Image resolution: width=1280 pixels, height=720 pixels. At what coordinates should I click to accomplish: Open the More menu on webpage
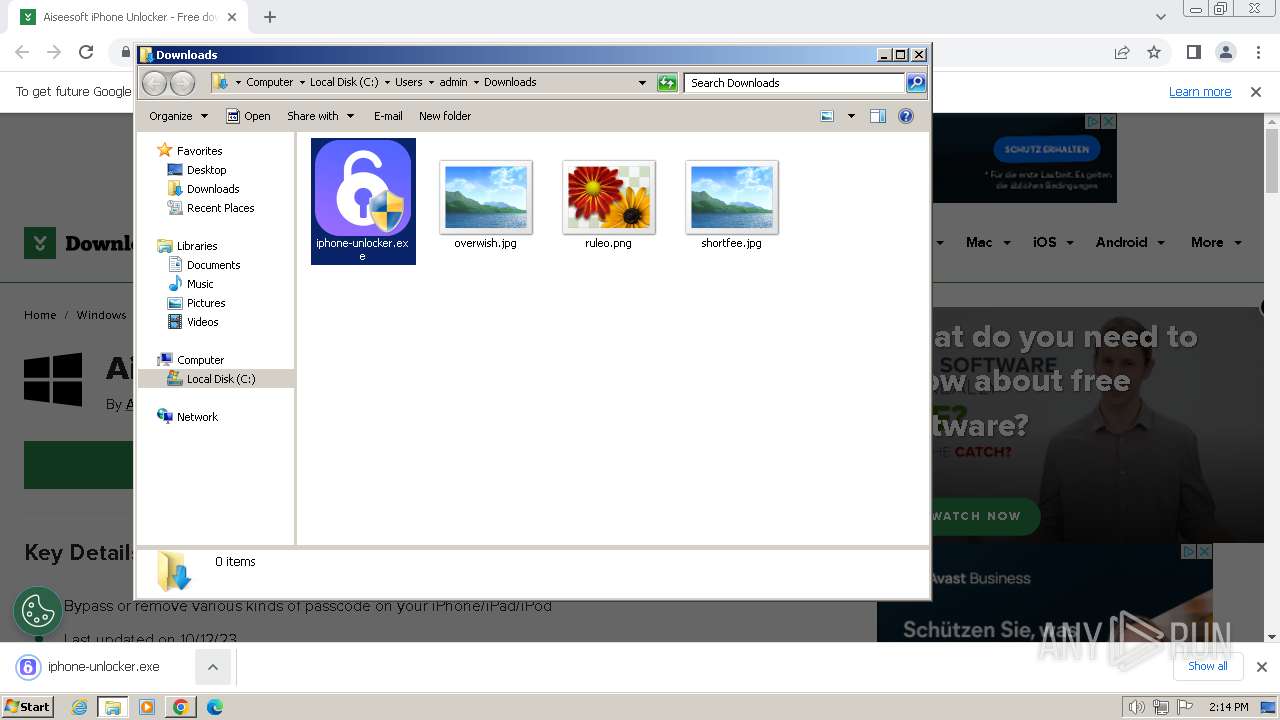(x=1216, y=242)
